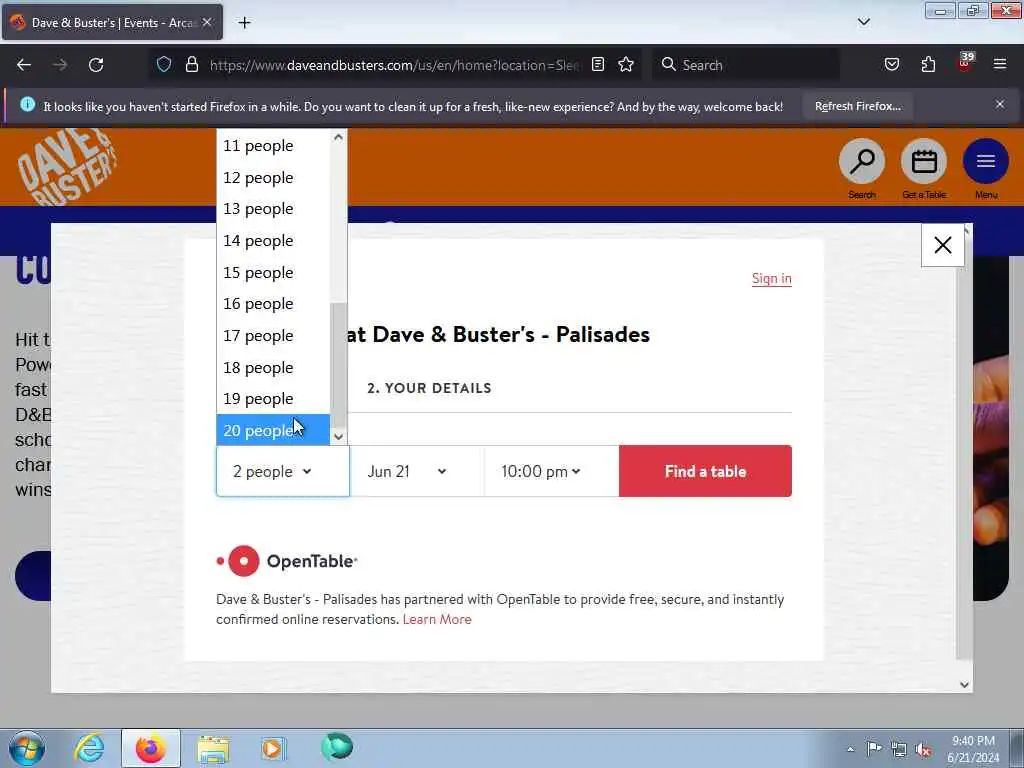Collapse the 2 people party size dropdown
This screenshot has height=768, width=1024.
coord(283,472)
